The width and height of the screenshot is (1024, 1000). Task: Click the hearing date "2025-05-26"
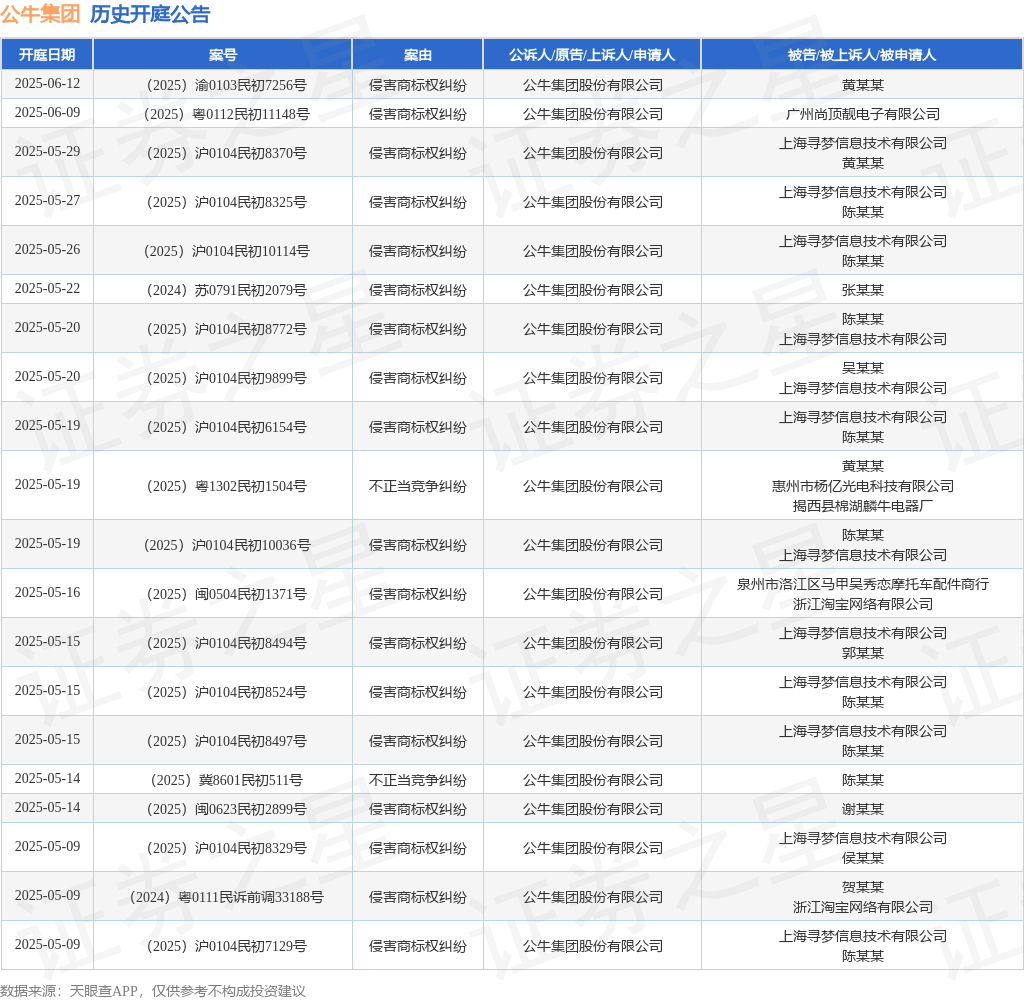(47, 250)
